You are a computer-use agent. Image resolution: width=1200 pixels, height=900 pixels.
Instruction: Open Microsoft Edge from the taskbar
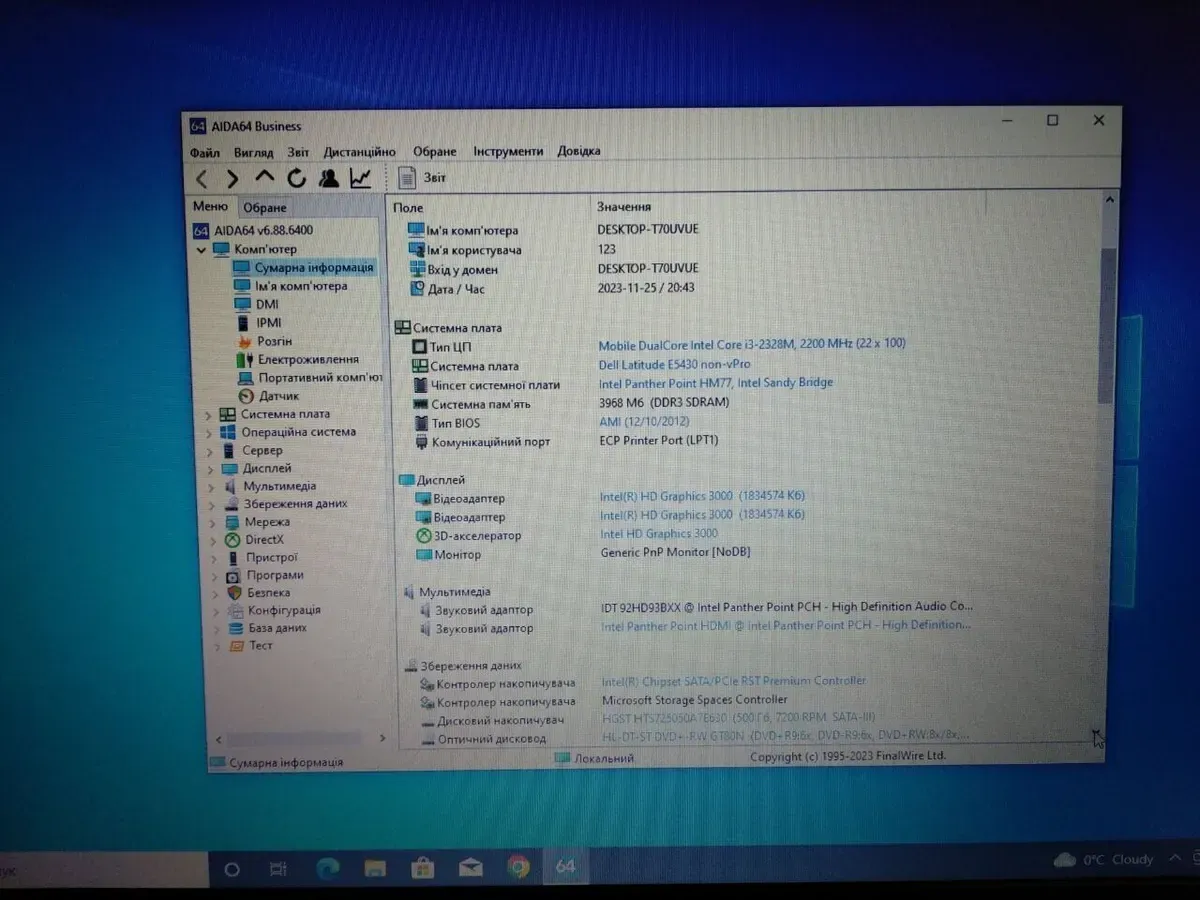pyautogui.click(x=328, y=867)
